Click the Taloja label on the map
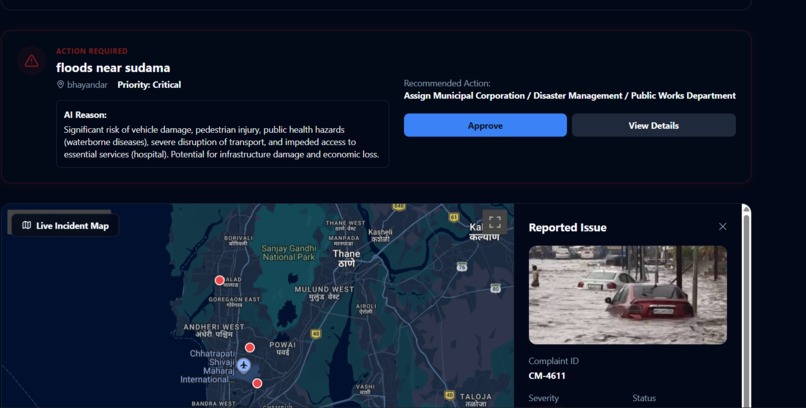 click(x=475, y=399)
